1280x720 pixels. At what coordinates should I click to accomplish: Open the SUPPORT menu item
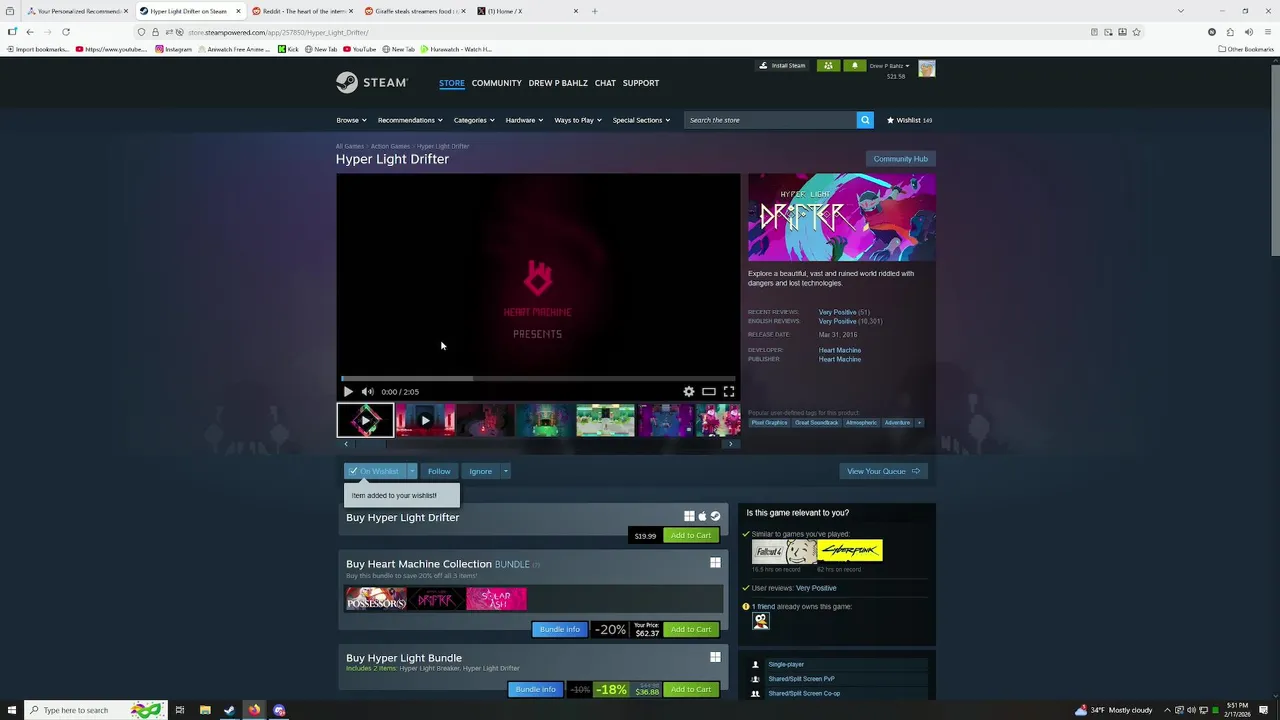click(641, 83)
